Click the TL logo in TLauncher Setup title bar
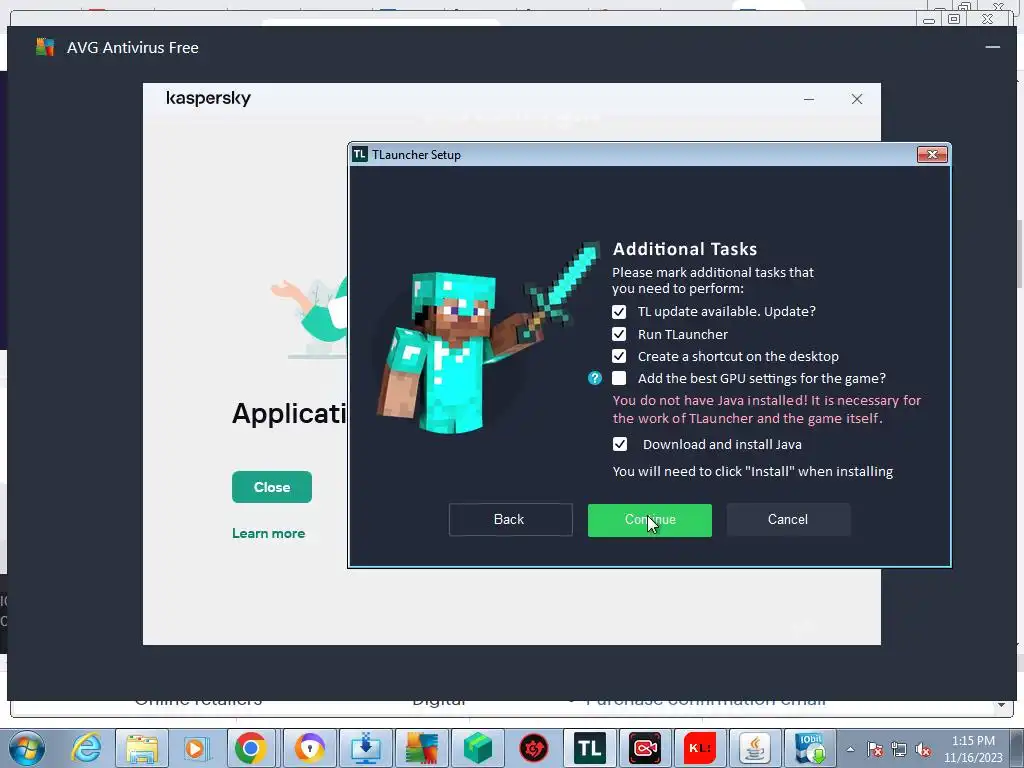Viewport: 1024px width, 768px height. [360, 154]
